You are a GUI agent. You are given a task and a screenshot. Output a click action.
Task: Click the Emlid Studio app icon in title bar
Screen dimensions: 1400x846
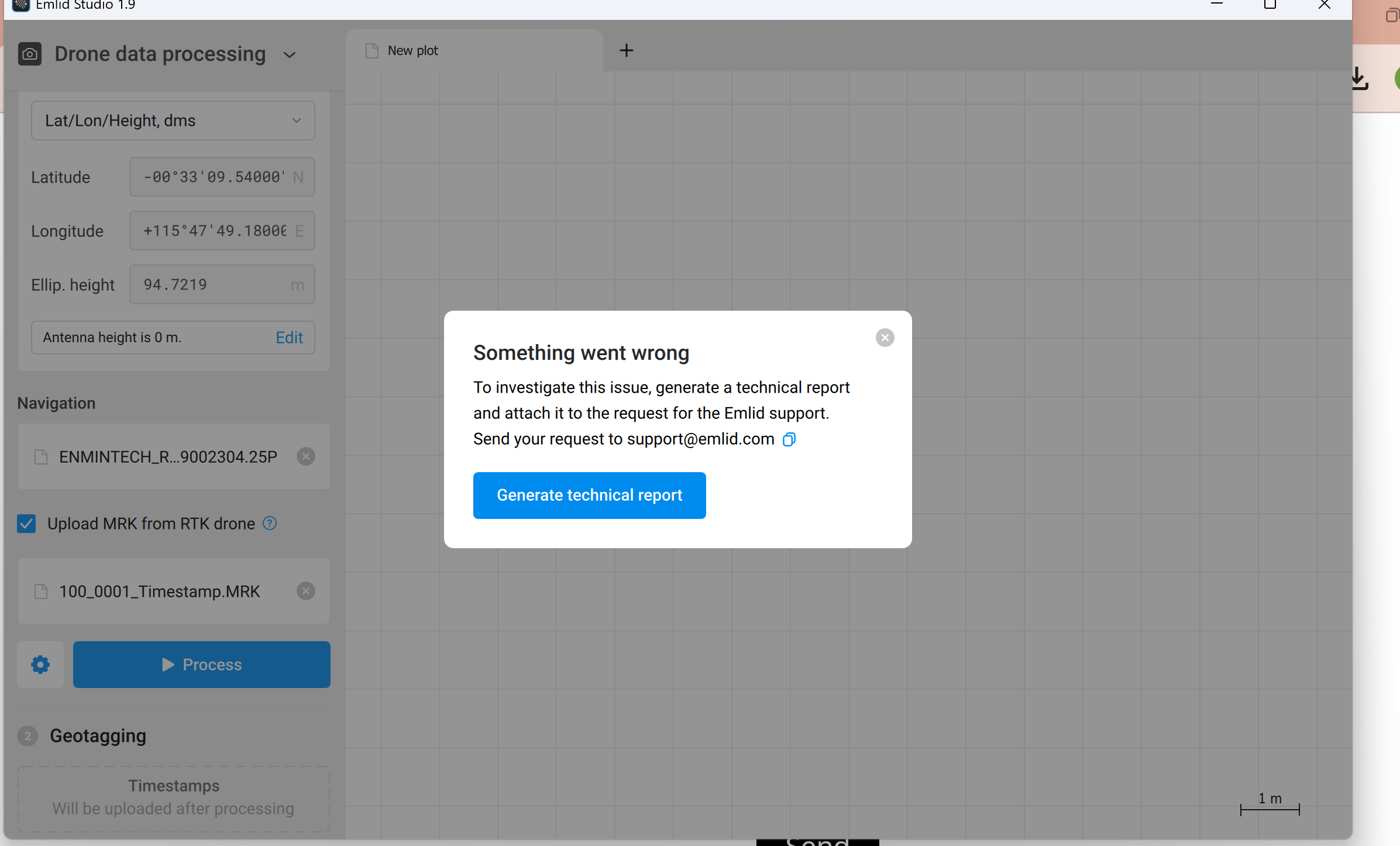point(21,5)
